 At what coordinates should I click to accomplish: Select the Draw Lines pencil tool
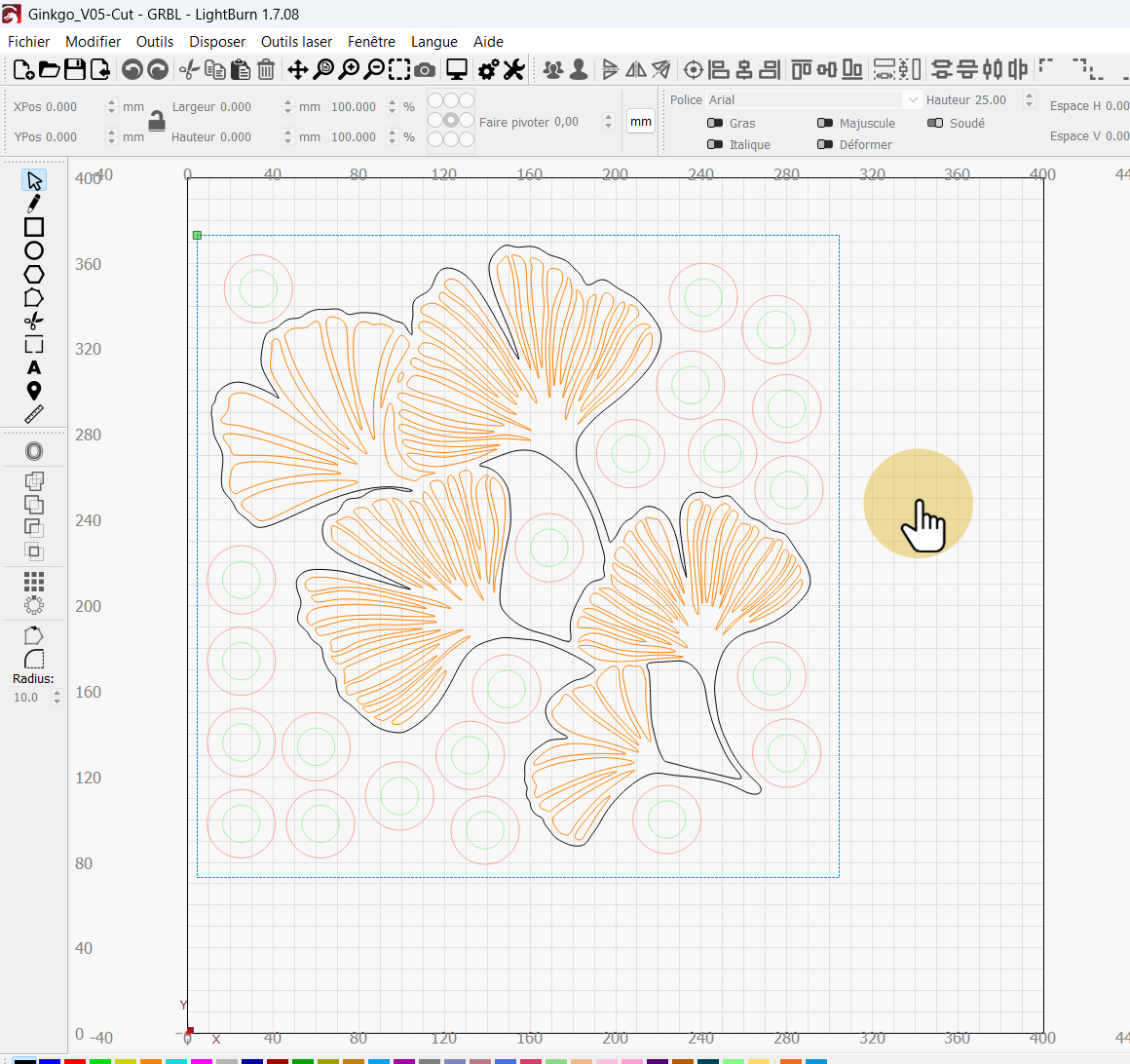(34, 204)
